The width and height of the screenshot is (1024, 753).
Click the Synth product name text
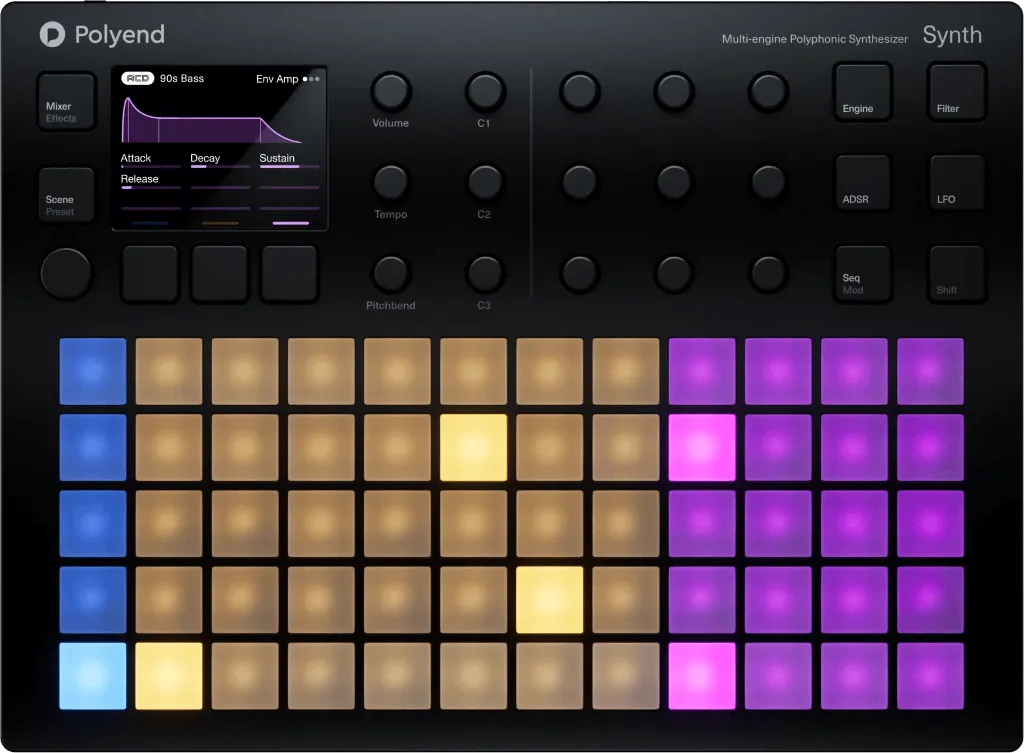pos(952,35)
